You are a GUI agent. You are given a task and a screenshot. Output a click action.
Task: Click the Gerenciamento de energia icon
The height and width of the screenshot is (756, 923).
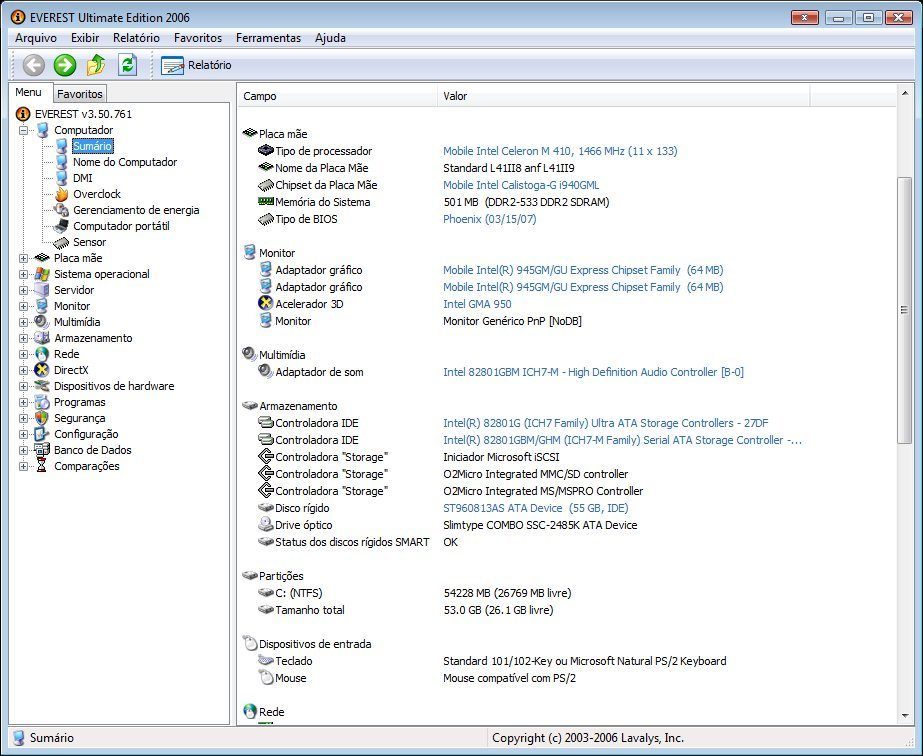coord(61,210)
